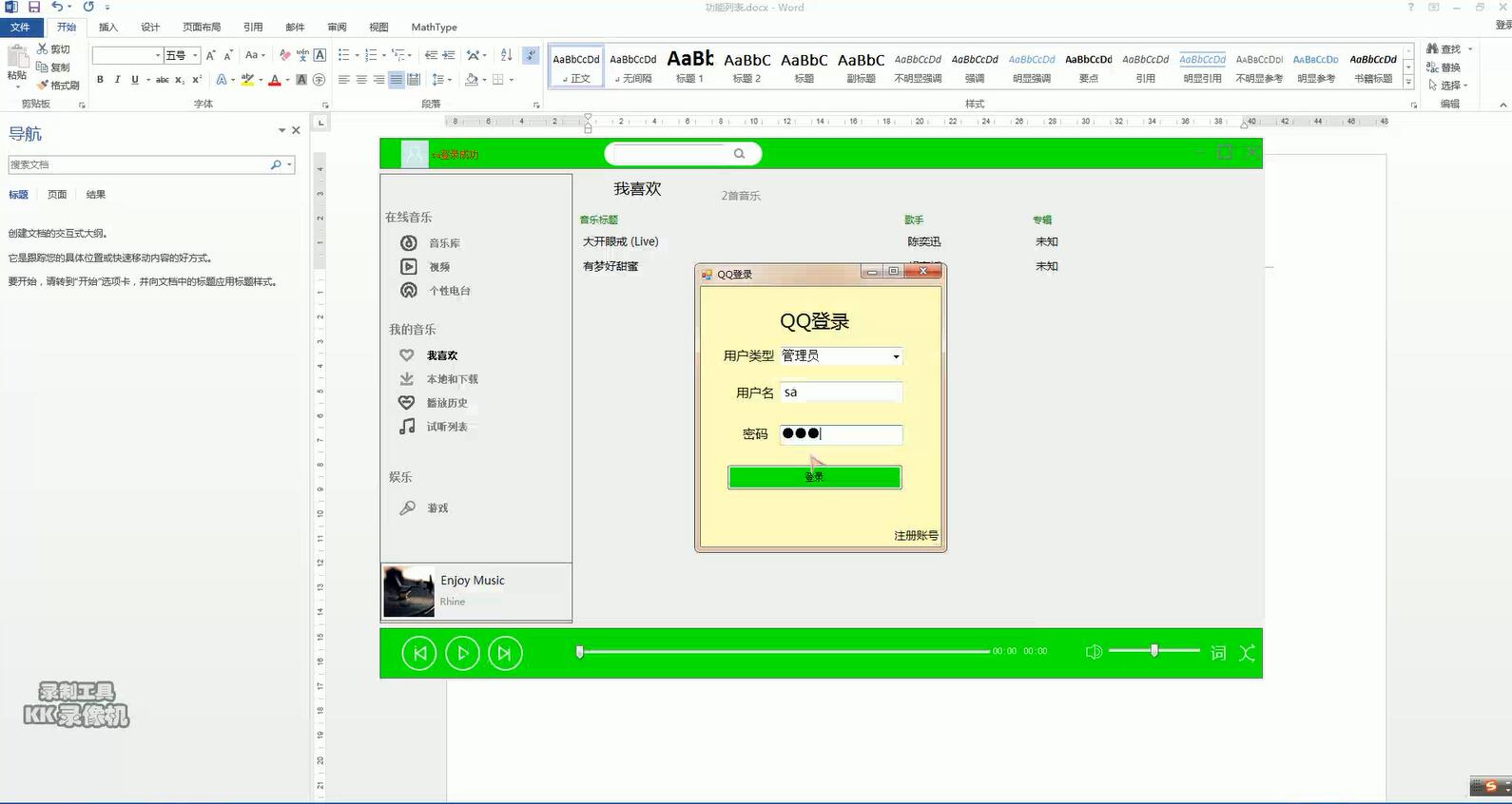Open the 查找 find dropdown arrow

(x=1470, y=49)
